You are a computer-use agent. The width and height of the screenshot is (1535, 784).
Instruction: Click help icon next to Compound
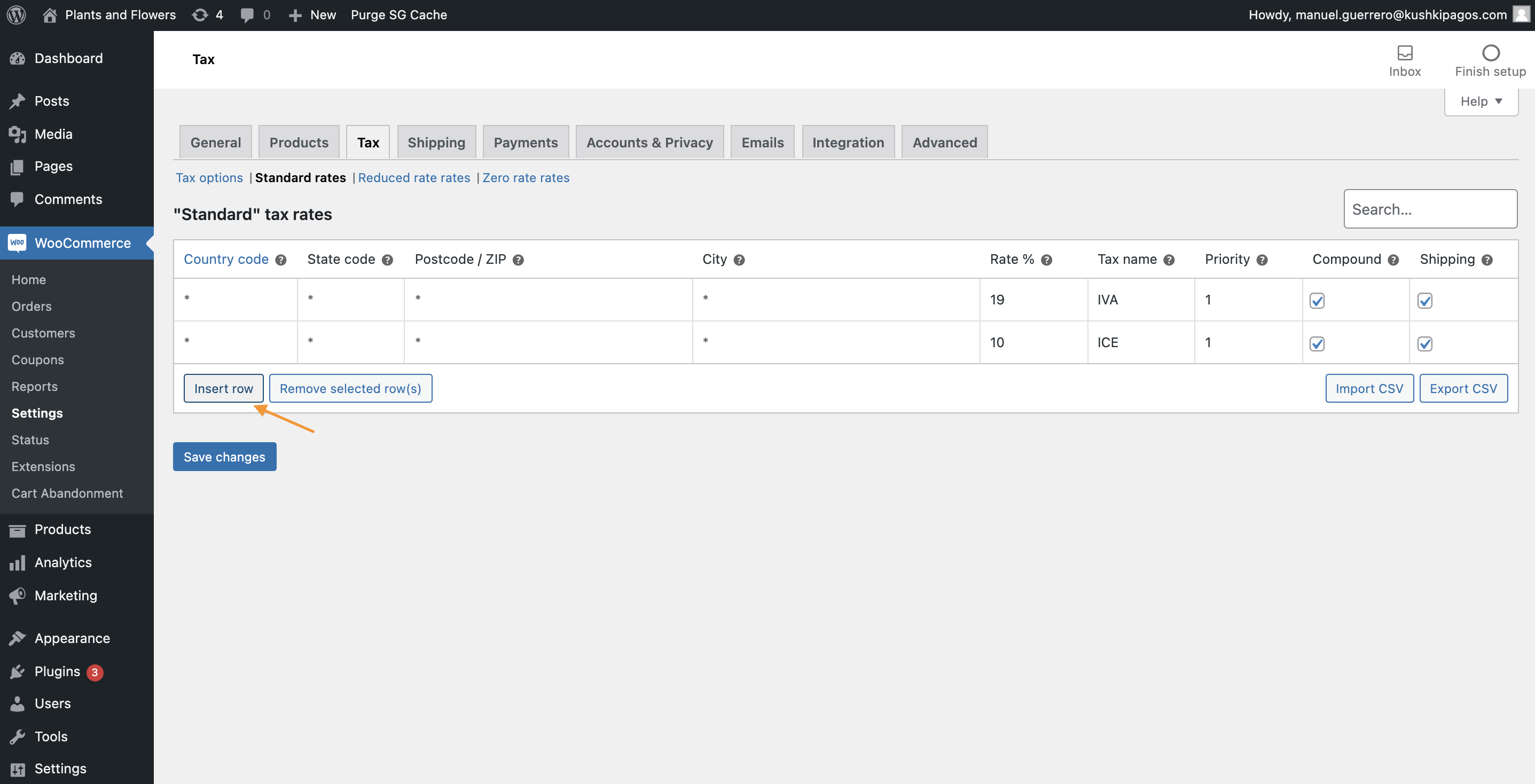(1393, 260)
